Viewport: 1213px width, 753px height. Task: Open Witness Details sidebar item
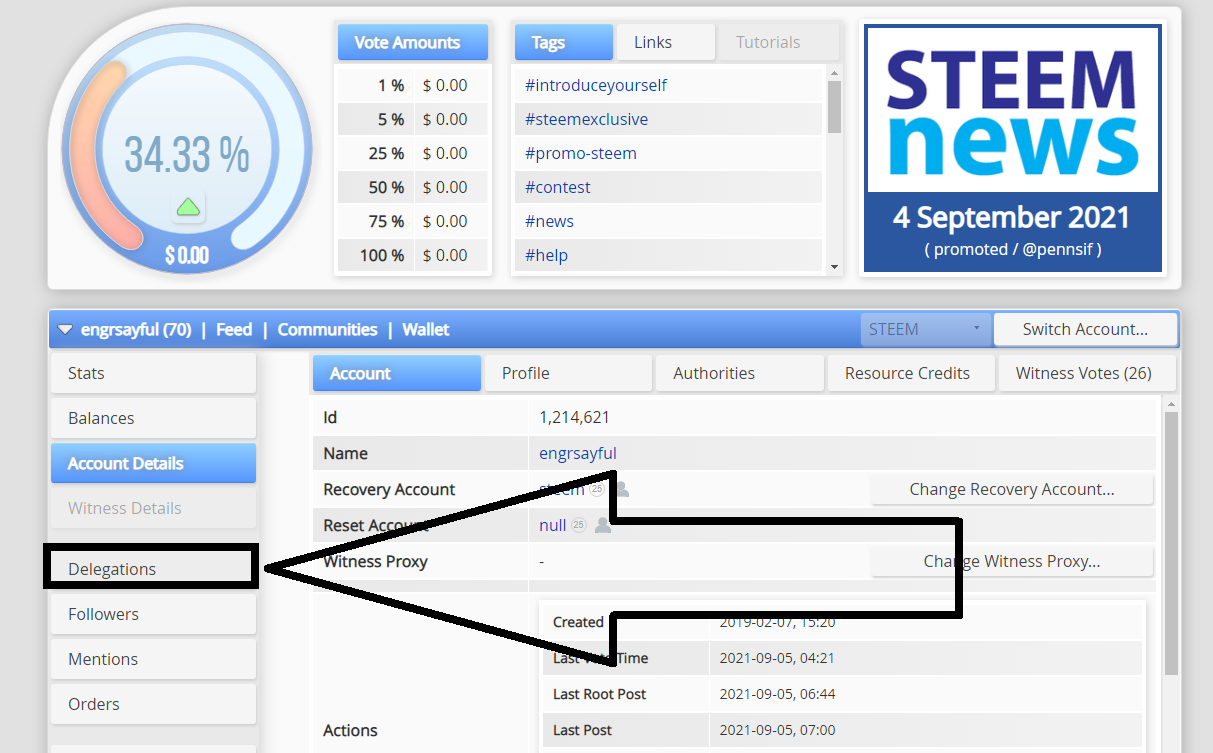pyautogui.click(x=154, y=508)
